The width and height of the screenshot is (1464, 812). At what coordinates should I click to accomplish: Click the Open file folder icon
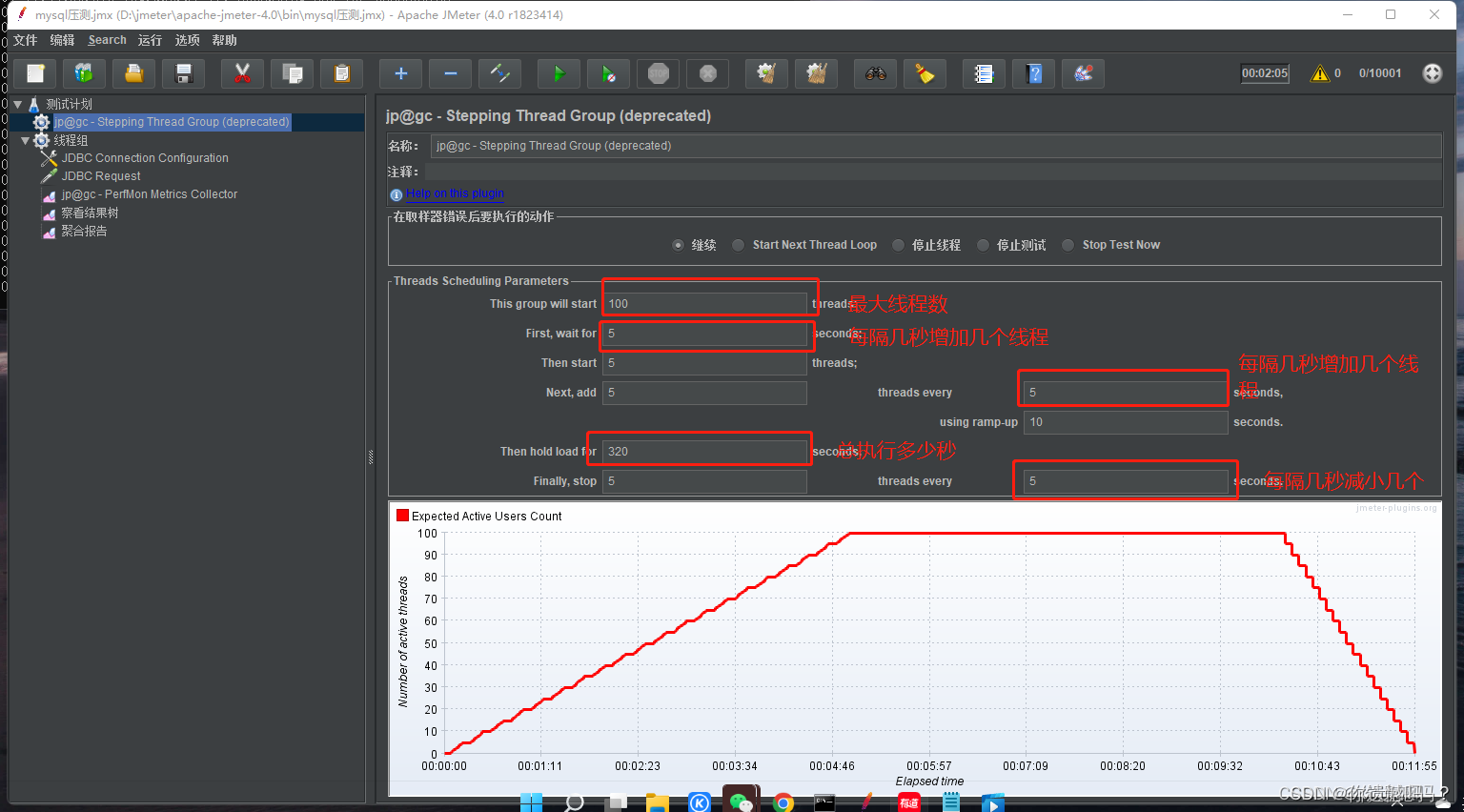[x=134, y=73]
